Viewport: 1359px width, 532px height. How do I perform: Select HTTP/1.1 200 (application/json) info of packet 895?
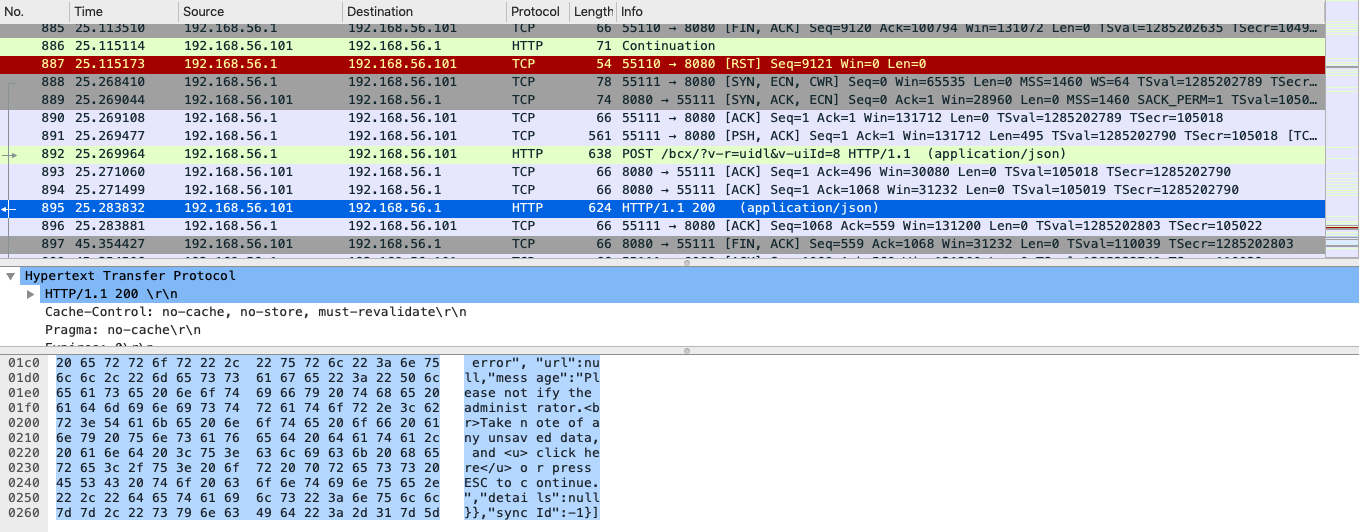click(x=750, y=208)
